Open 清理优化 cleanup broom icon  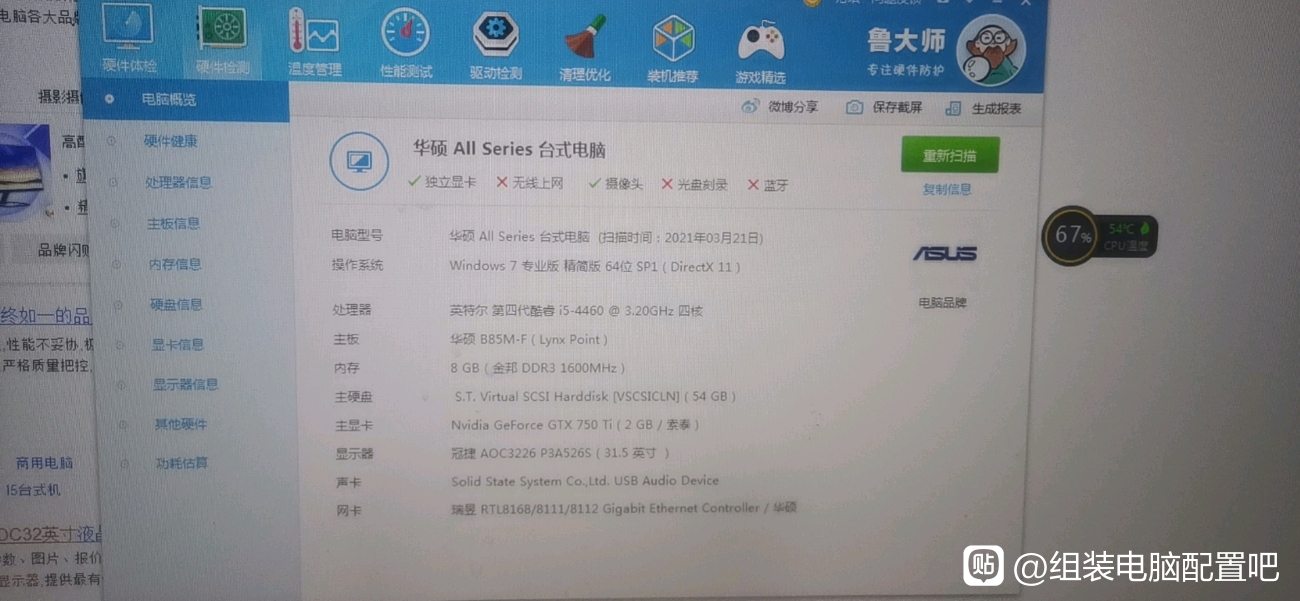click(586, 48)
